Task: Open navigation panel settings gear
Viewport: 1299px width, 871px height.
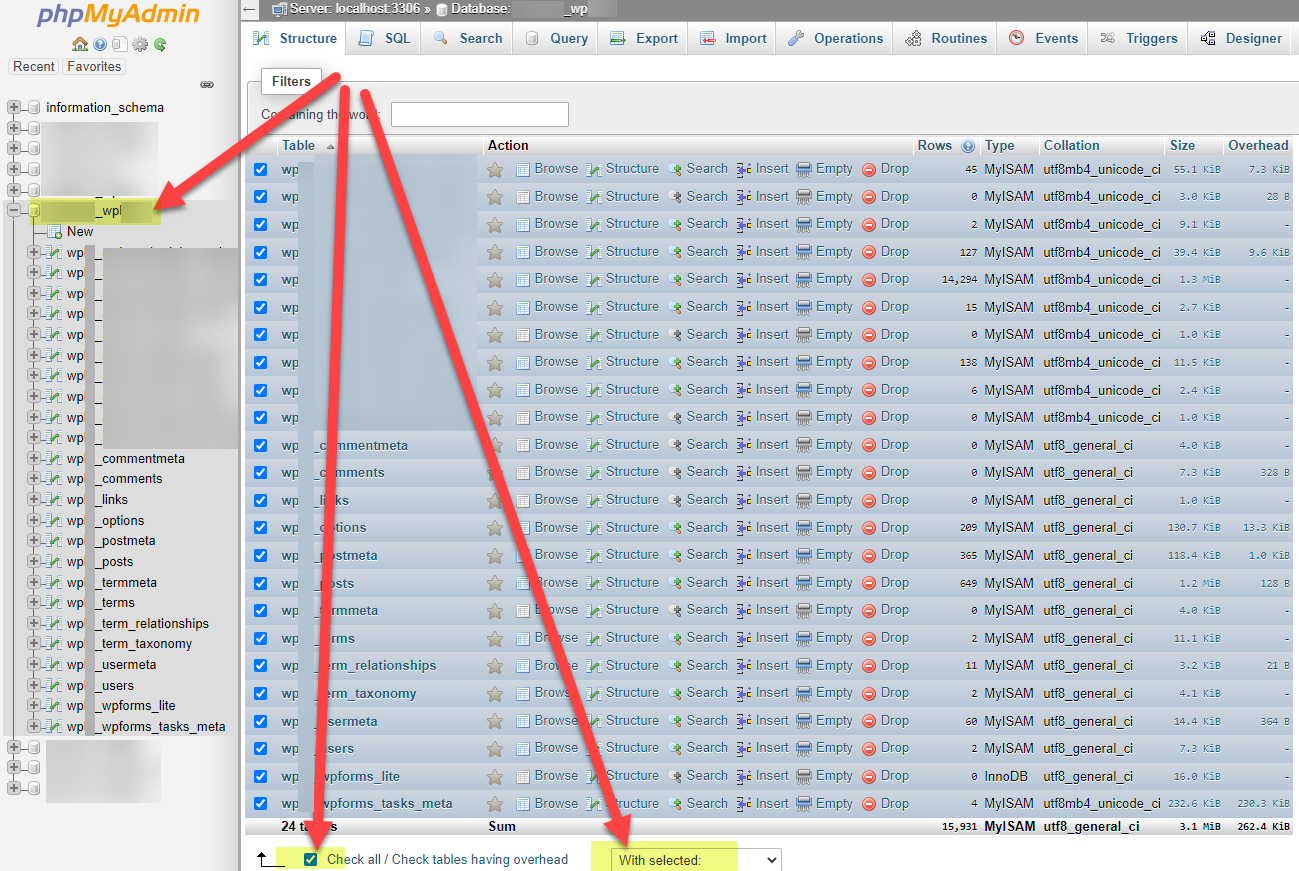Action: pos(140,44)
